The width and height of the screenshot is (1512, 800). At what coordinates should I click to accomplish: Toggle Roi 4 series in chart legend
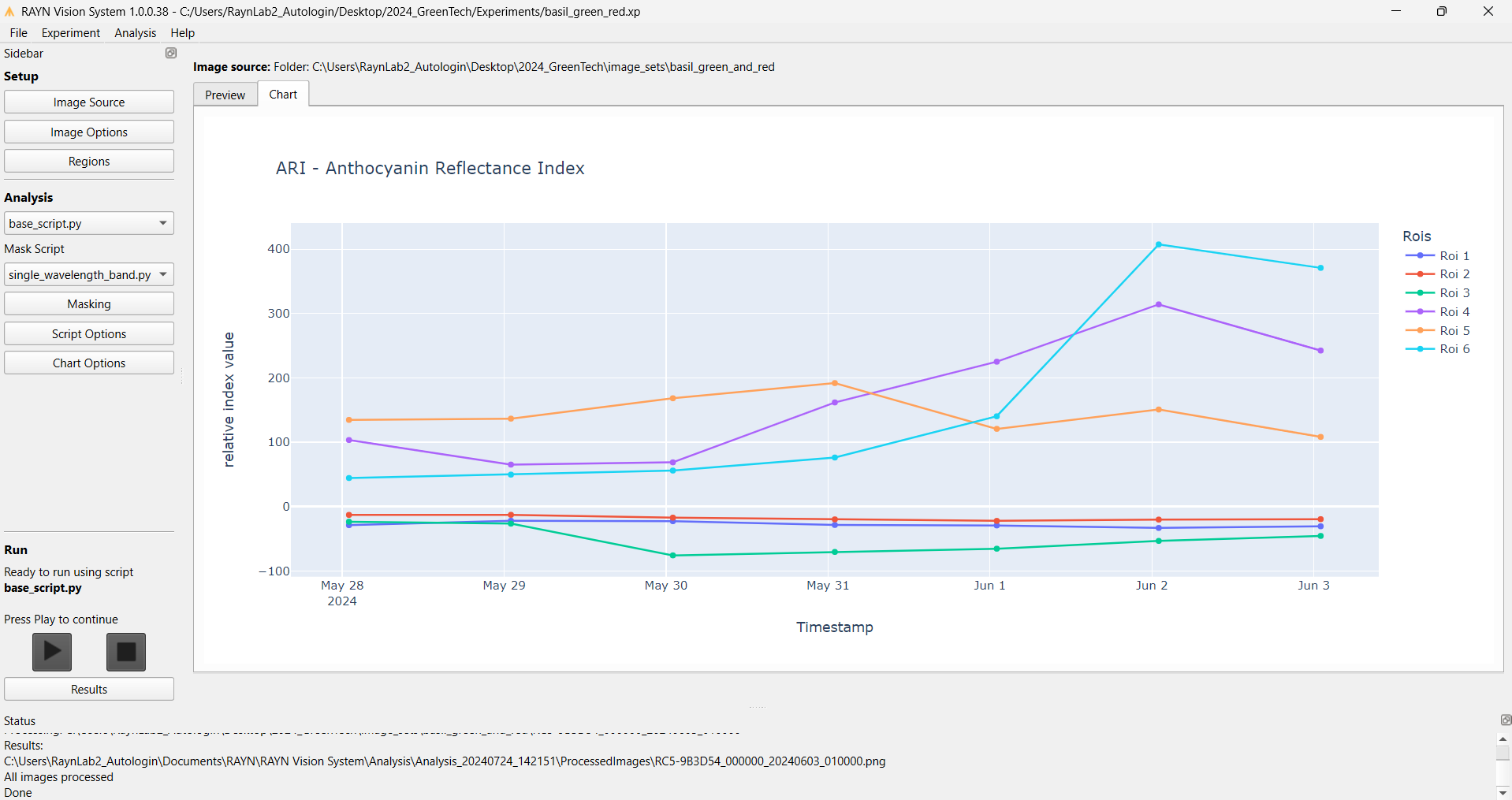click(x=1437, y=311)
